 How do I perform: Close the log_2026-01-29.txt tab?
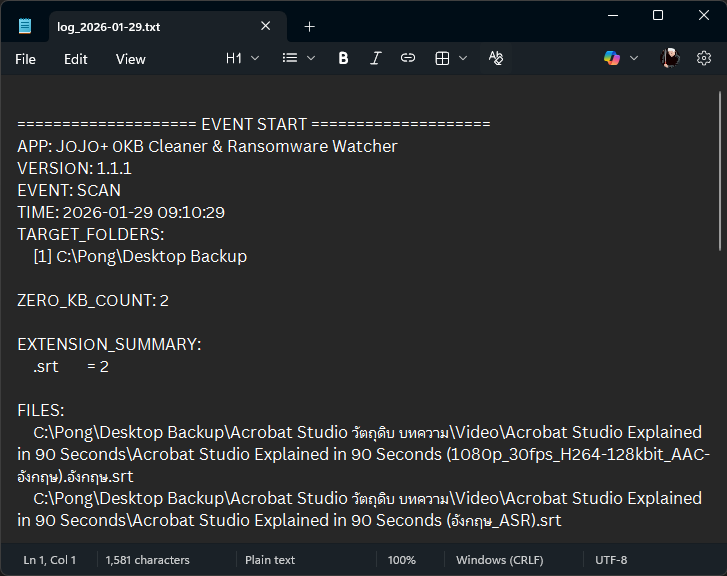(266, 26)
